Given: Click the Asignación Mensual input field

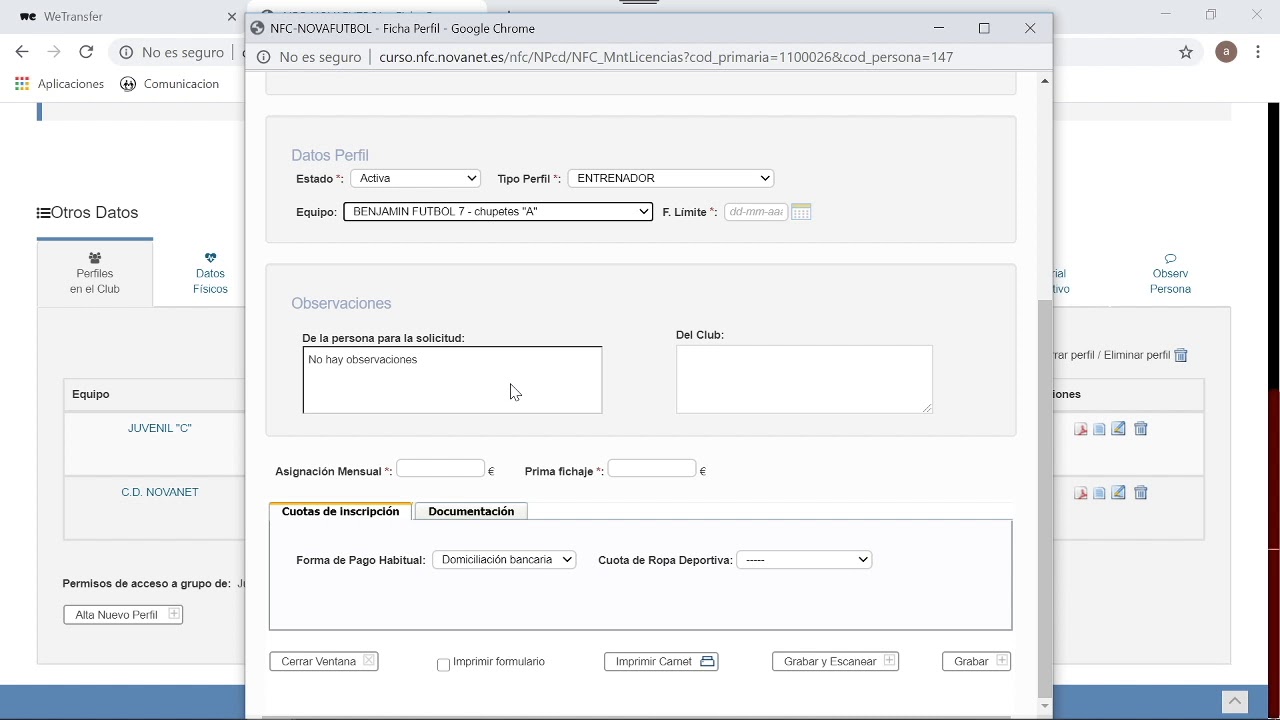Looking at the screenshot, I should click(x=440, y=469).
